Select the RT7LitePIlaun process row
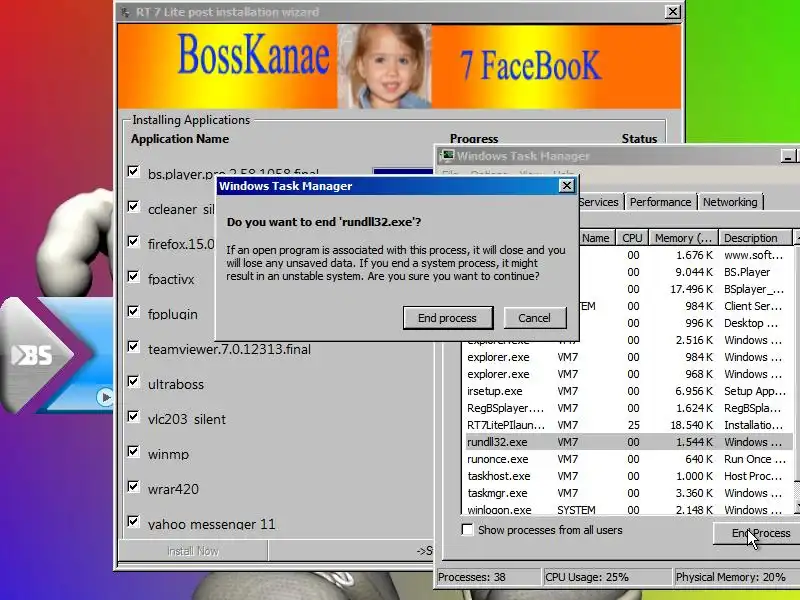The height and width of the screenshot is (600, 800). tap(629, 425)
